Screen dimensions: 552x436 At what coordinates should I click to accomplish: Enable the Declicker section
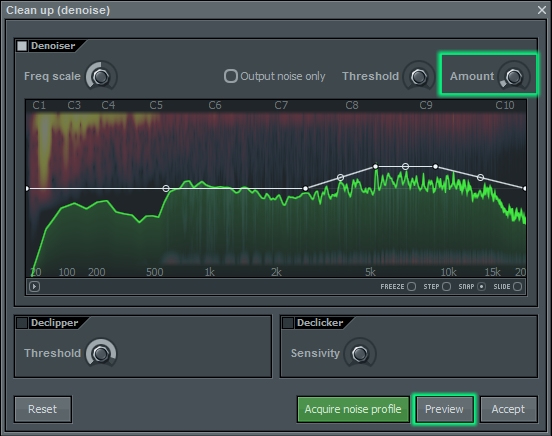click(288, 323)
